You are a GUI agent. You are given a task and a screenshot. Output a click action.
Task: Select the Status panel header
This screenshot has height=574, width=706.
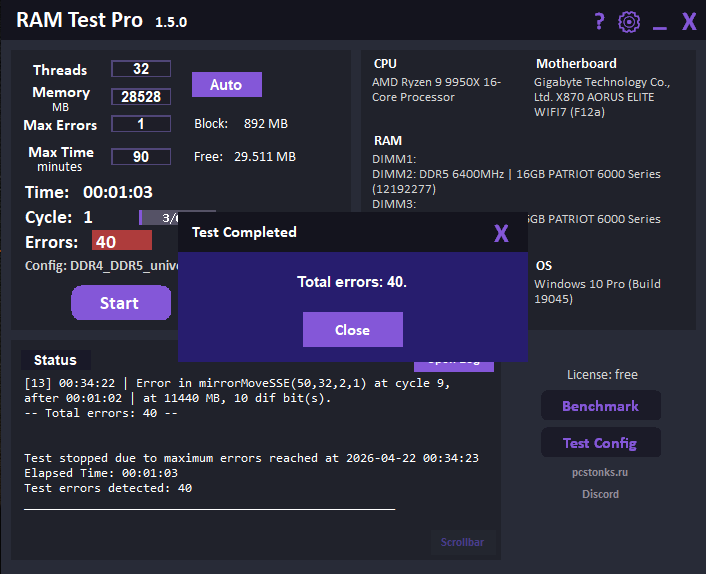pyautogui.click(x=55, y=360)
